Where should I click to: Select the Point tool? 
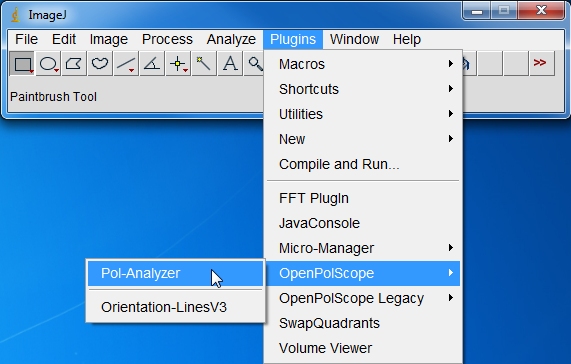point(178,64)
